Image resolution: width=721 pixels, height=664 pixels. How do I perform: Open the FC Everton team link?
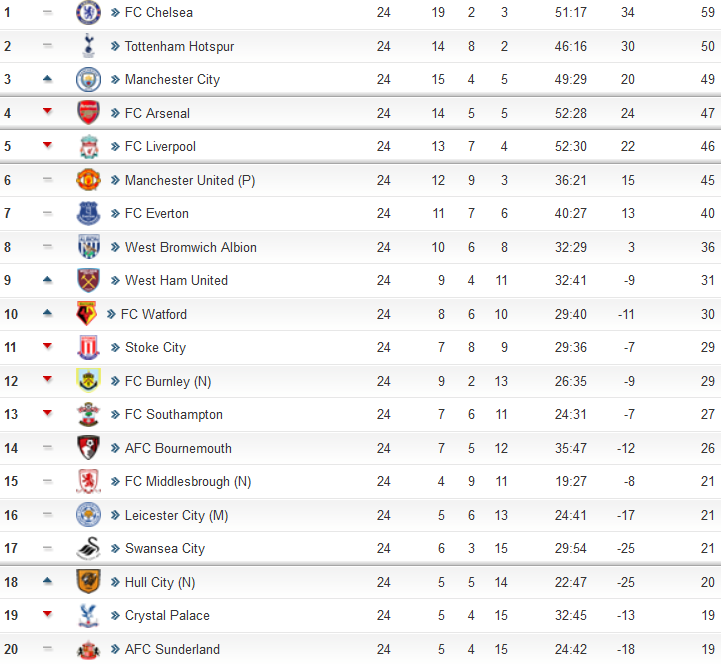point(157,213)
